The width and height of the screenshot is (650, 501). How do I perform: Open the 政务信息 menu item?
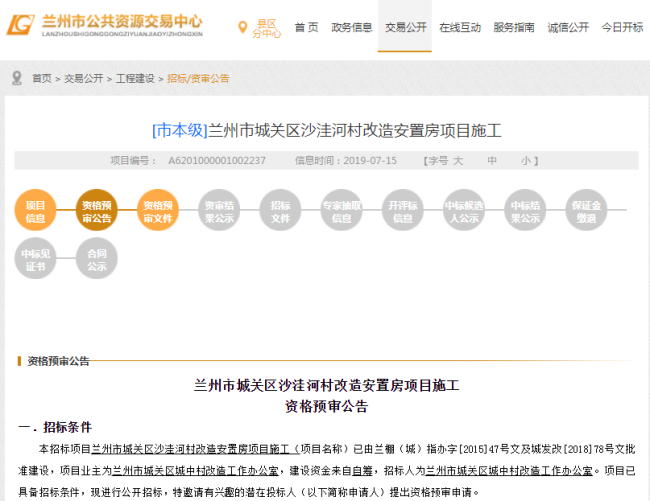pos(352,28)
